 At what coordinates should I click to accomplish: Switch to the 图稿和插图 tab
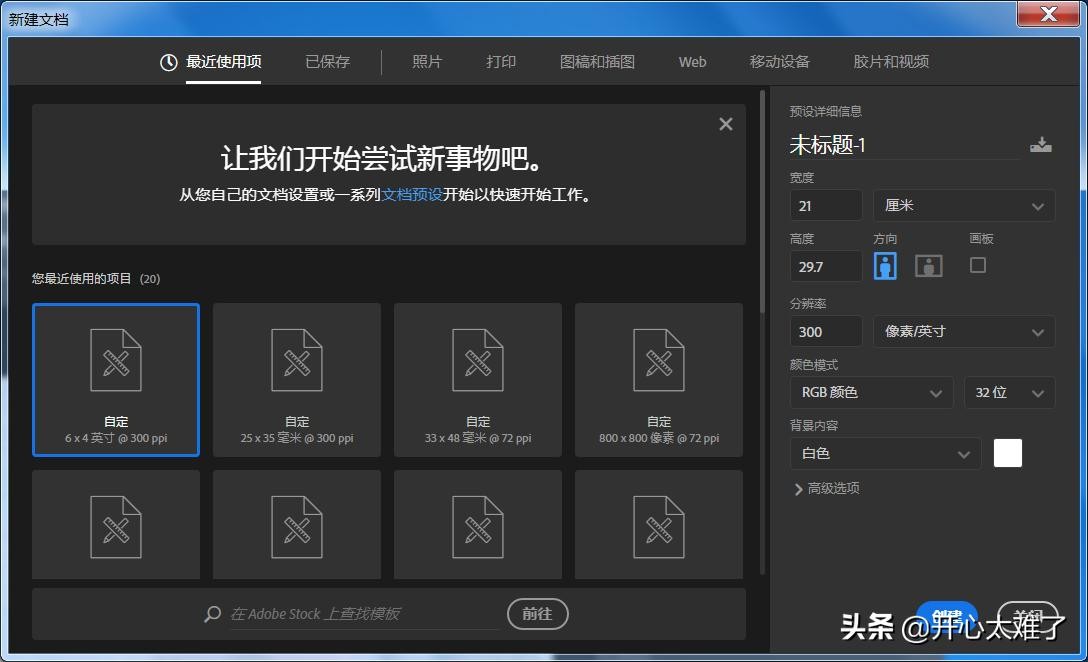pos(597,62)
